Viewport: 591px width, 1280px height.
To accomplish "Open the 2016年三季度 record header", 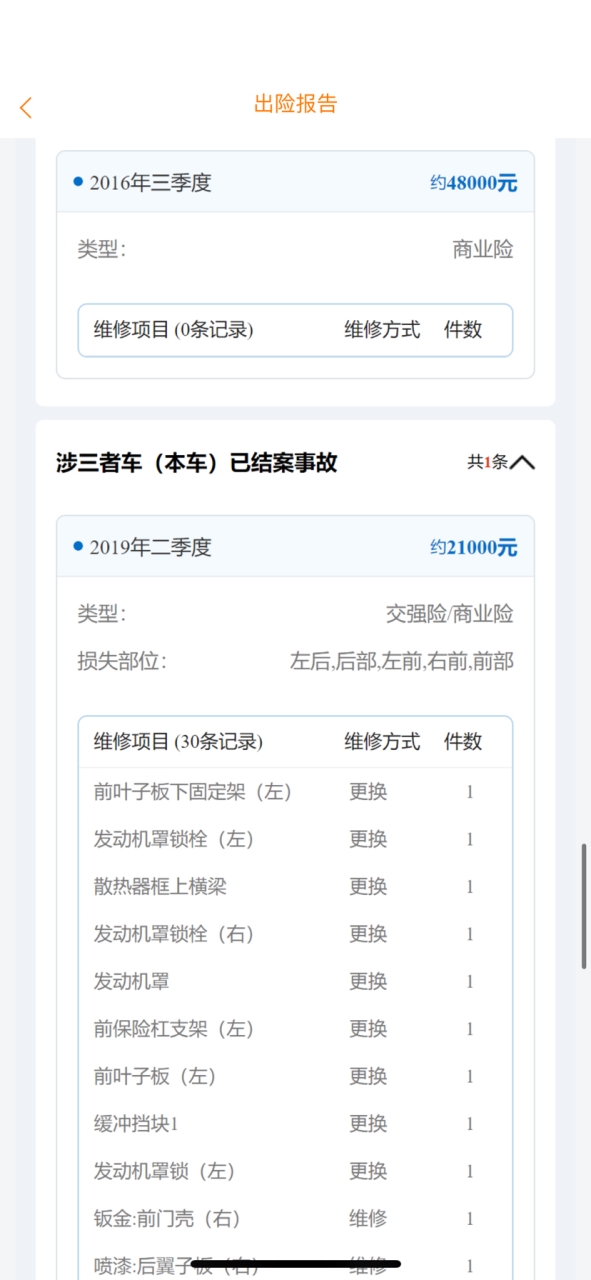I will click(x=295, y=182).
